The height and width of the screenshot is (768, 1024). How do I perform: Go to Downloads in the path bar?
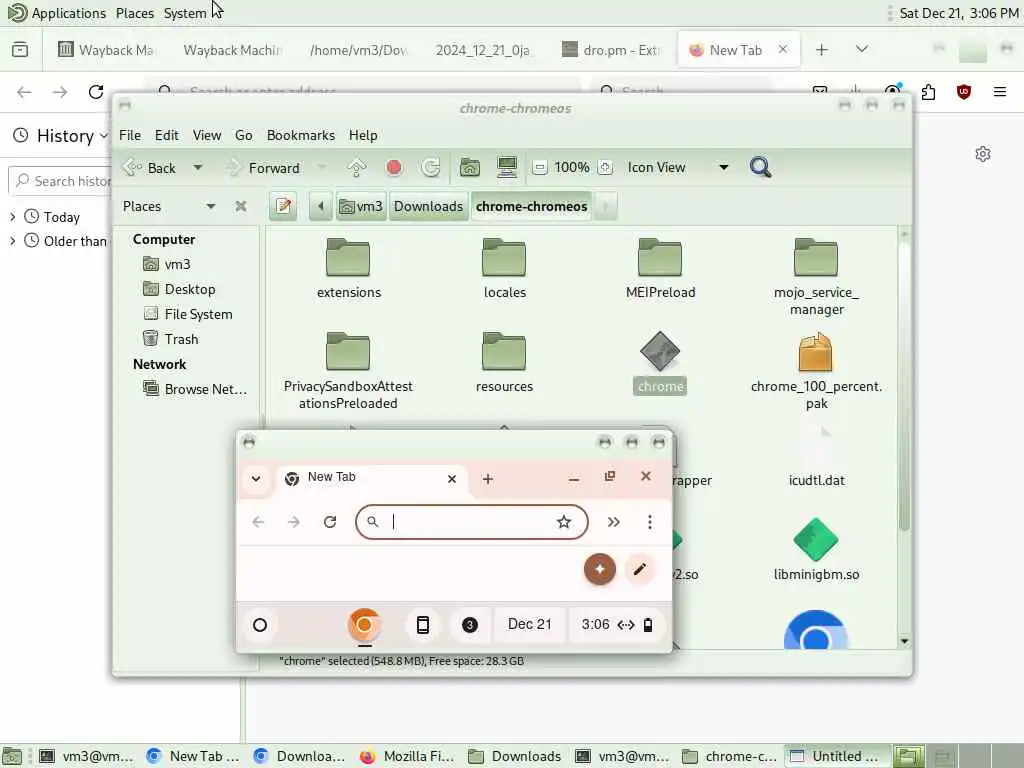(428, 206)
